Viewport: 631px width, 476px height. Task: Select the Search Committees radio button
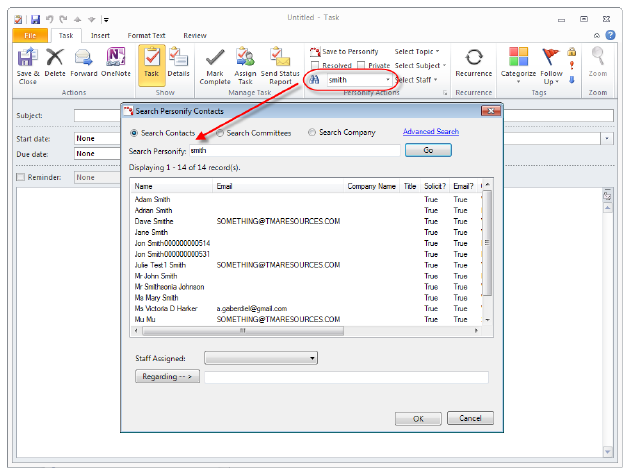pyautogui.click(x=221, y=133)
